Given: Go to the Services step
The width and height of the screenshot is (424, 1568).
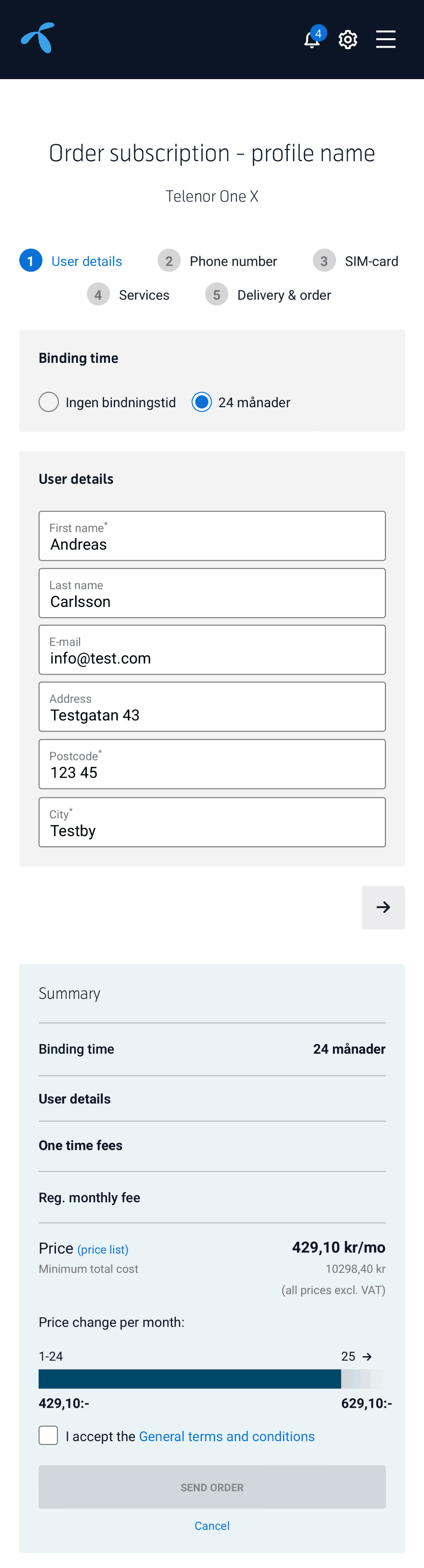Looking at the screenshot, I should click(x=144, y=295).
